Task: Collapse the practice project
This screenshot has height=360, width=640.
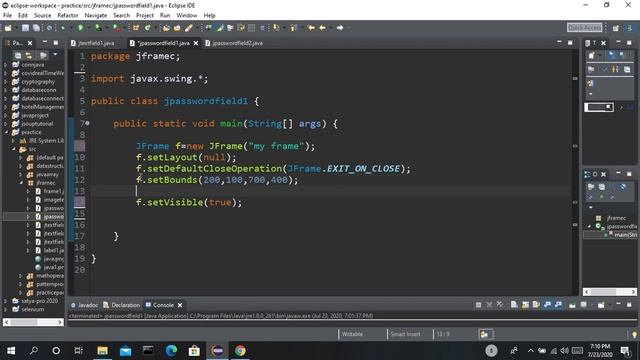Action: [6, 132]
